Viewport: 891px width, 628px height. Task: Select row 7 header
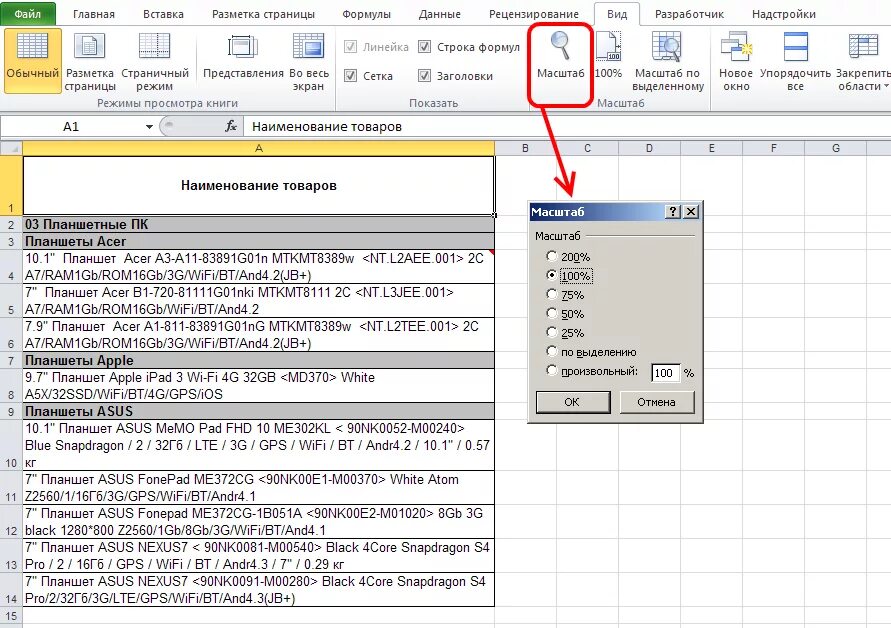click(x=11, y=360)
